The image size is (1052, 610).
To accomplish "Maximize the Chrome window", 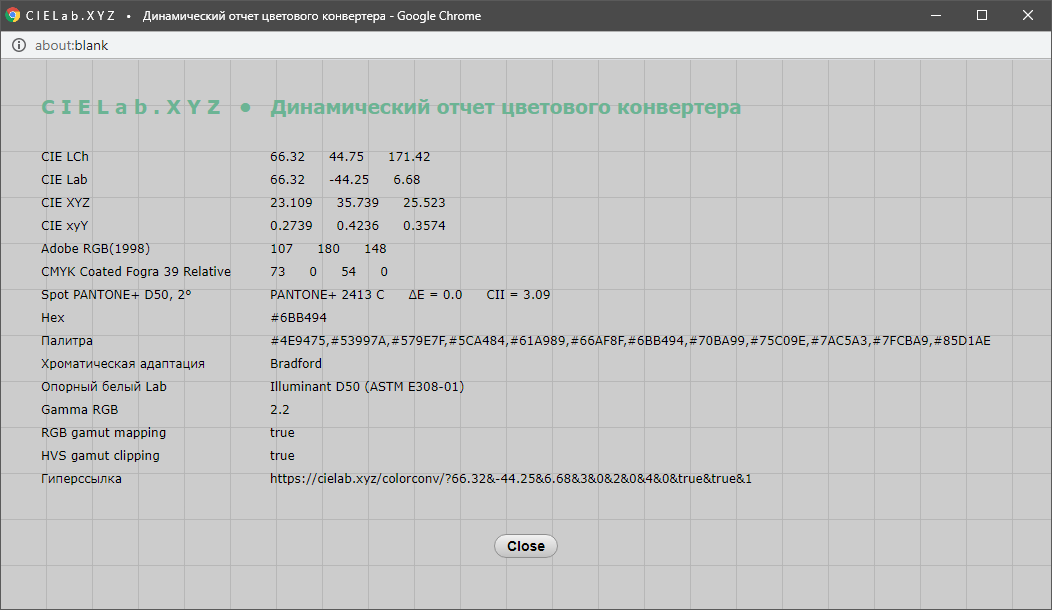I will (x=982, y=15).
